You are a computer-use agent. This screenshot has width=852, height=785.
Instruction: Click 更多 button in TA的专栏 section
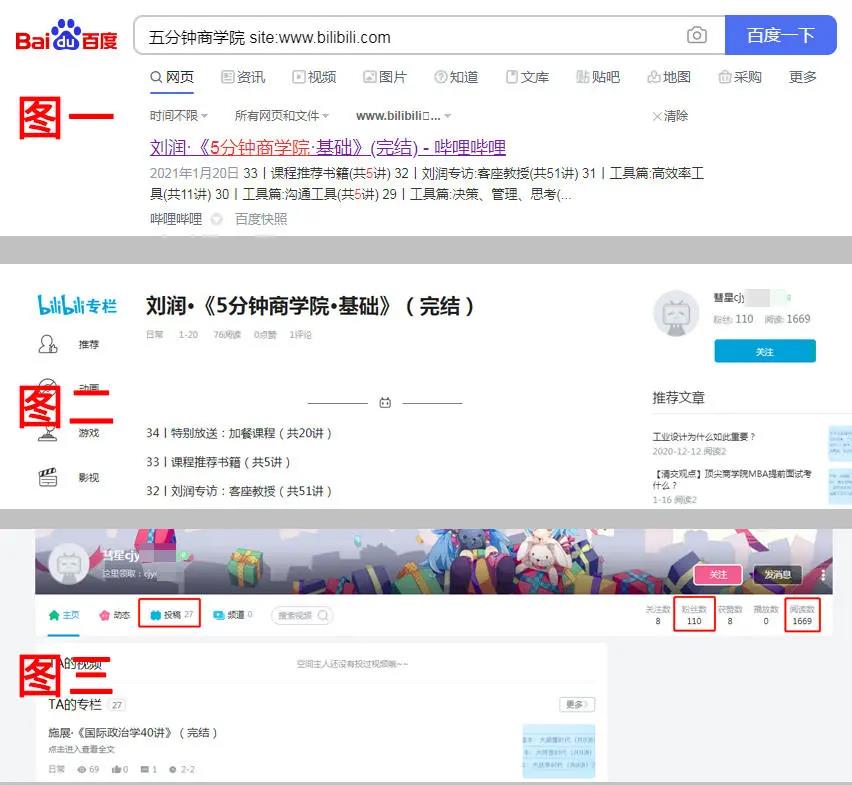577,705
